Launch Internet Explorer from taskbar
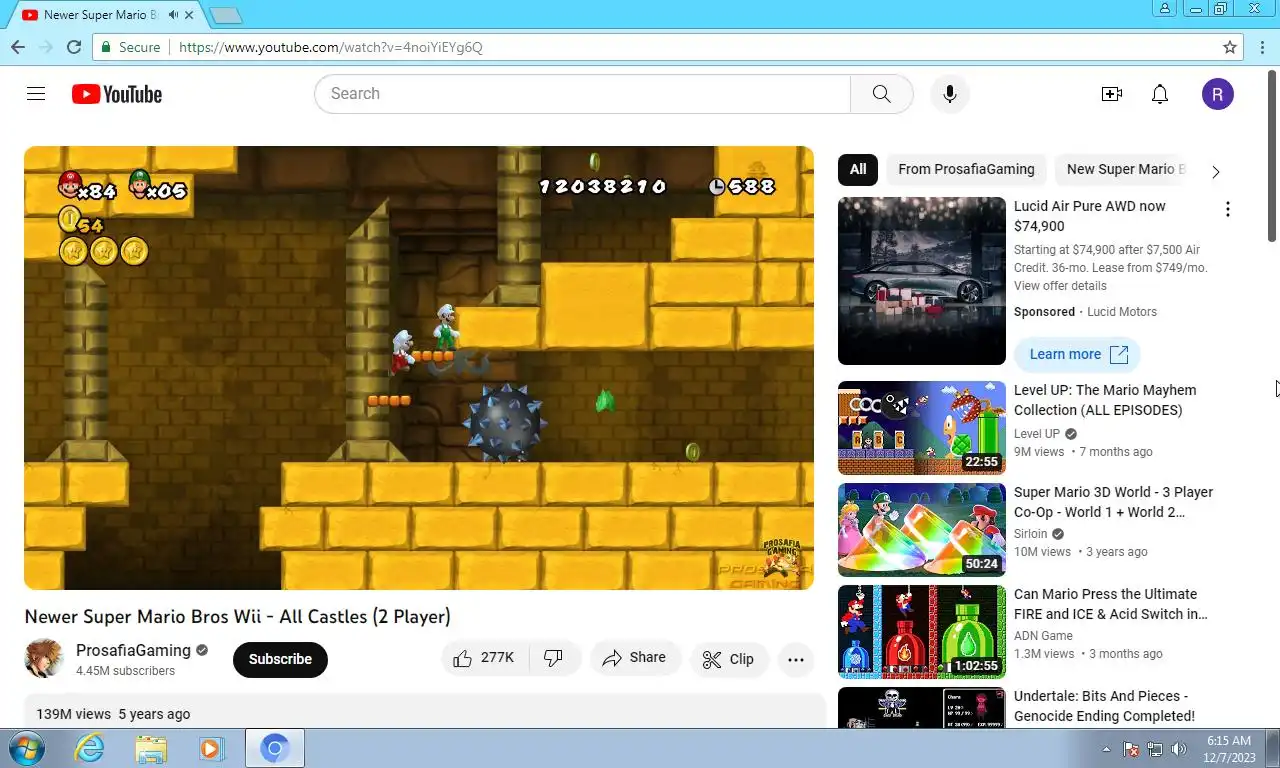Screen dimensions: 1280x768 (x=90, y=748)
